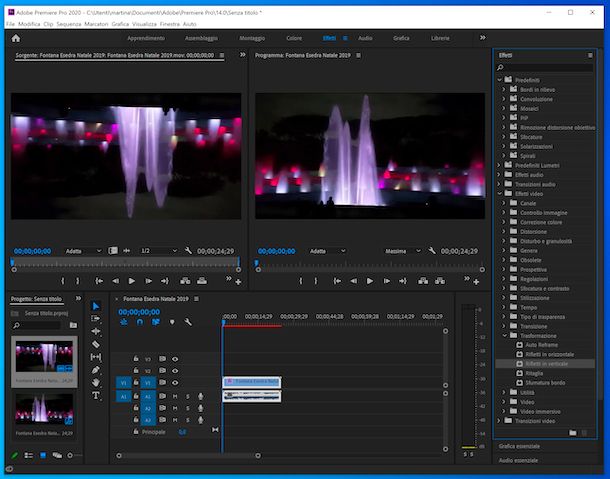Select the Selection tool arrow

96,306
